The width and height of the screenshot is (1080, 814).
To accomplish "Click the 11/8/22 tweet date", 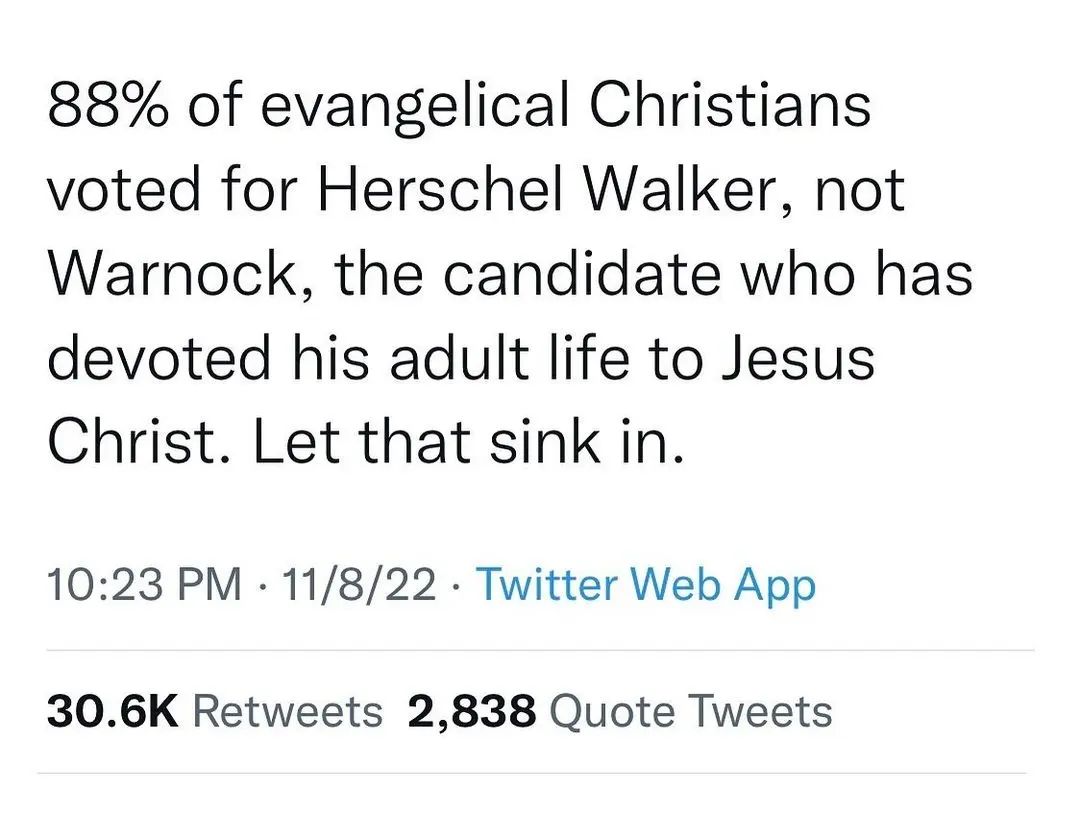I will [x=359, y=584].
